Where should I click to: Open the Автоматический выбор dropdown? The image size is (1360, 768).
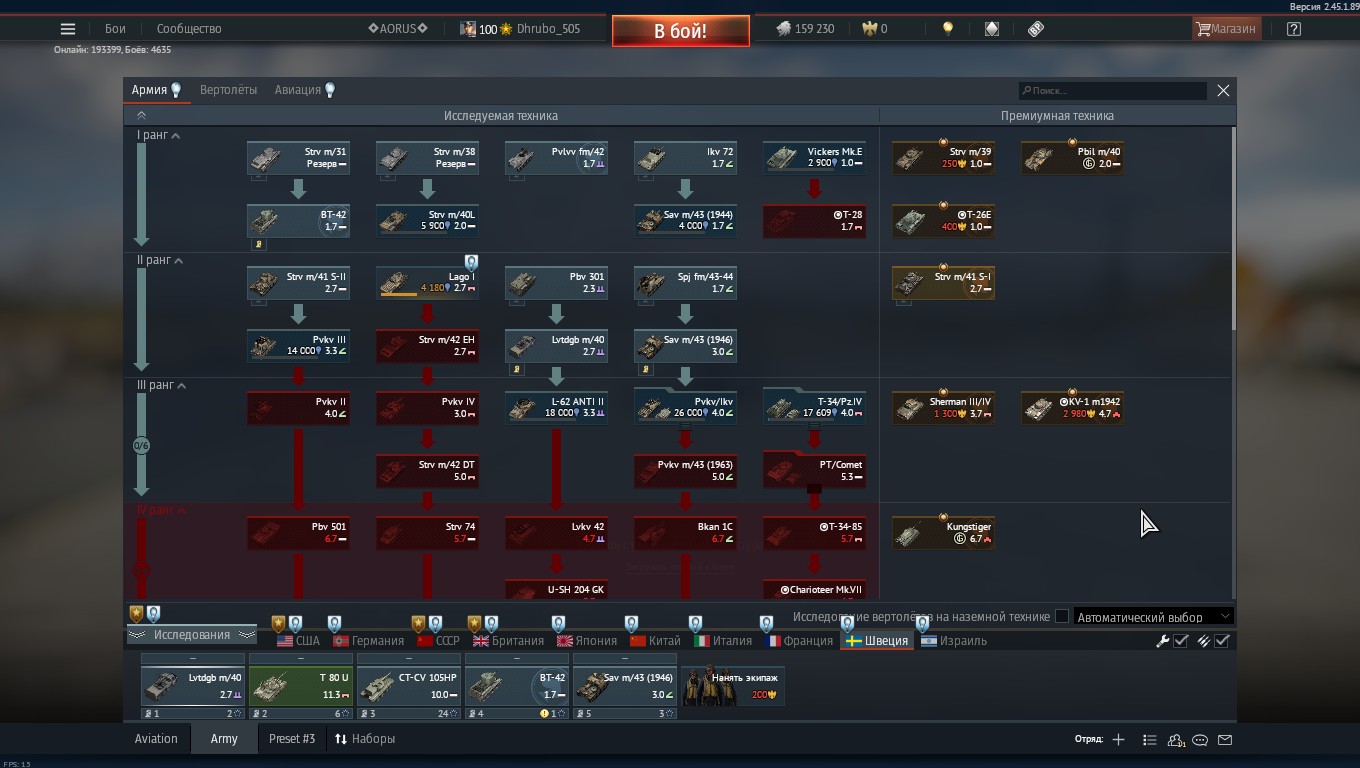(x=1153, y=617)
